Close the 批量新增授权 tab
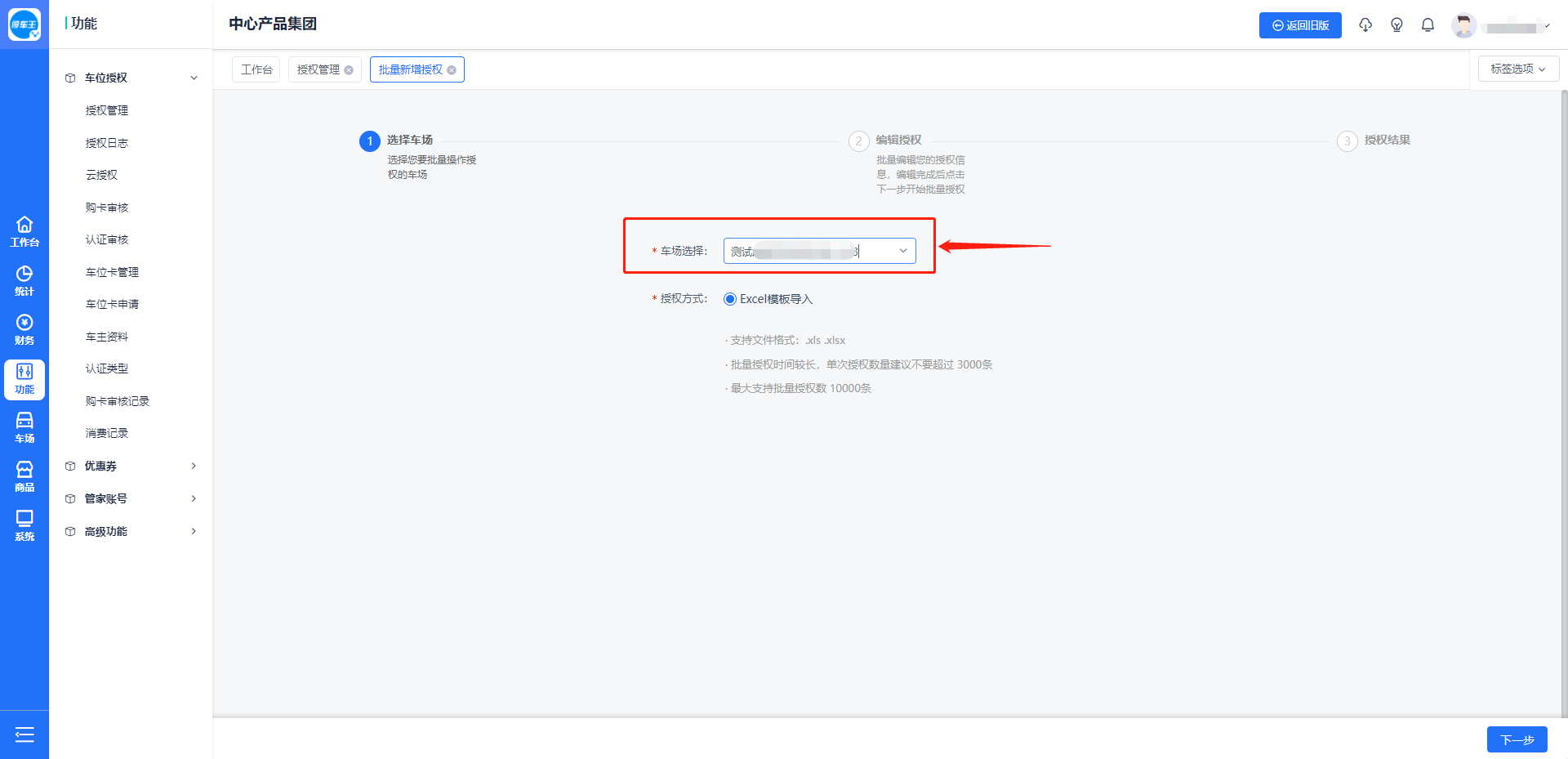The image size is (1568, 759). (452, 70)
